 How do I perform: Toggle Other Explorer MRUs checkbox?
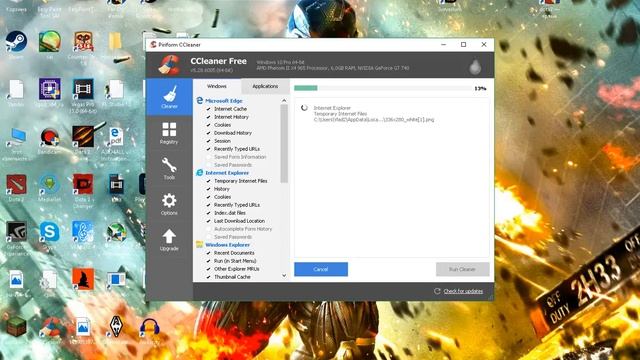(209, 269)
